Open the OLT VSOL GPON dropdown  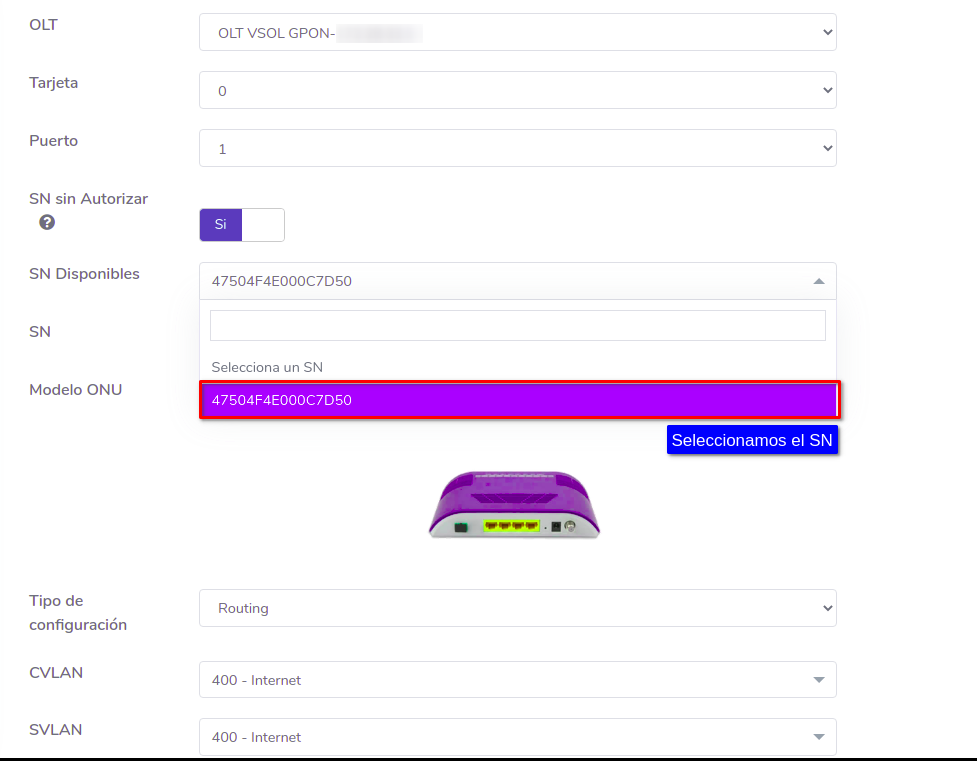click(517, 33)
